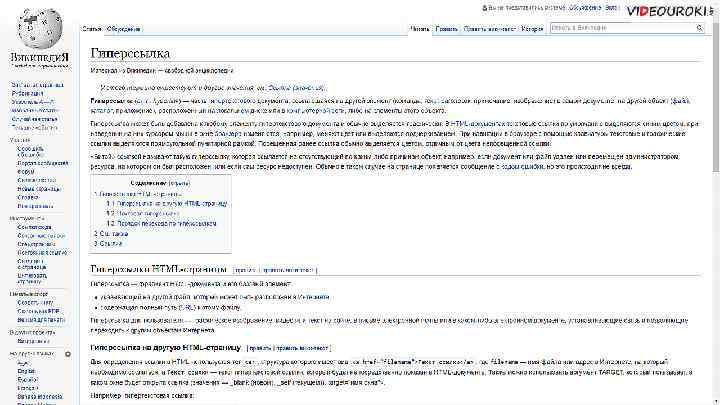This screenshot has height=405, width=720.
Task: Click править вики-текст beside Гиперссылки HTML-страницы heading
Action: 288,270
